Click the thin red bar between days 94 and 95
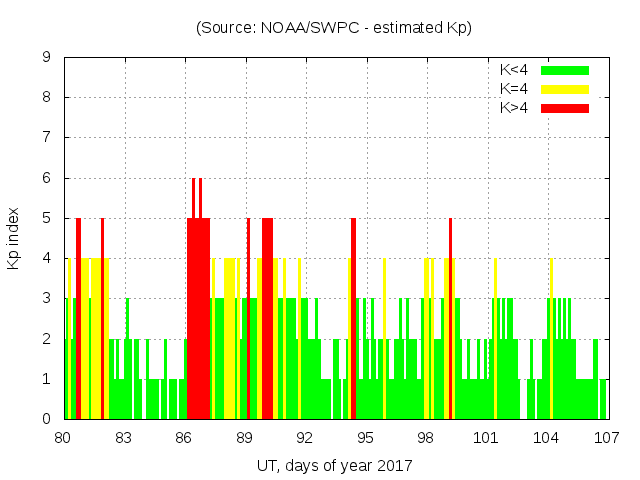The image size is (640, 480). (x=353, y=320)
